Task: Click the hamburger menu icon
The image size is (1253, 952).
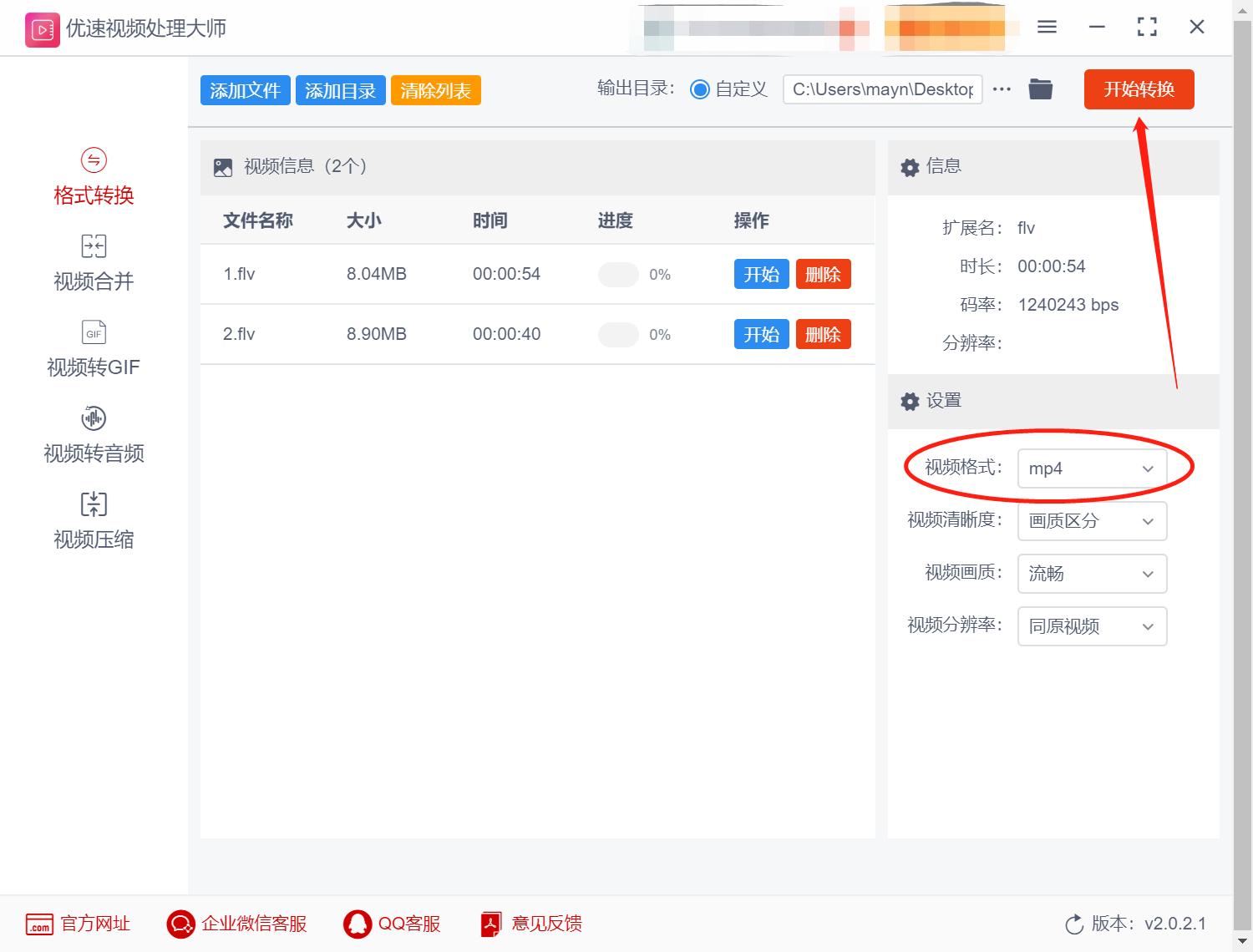Action: [x=1046, y=27]
